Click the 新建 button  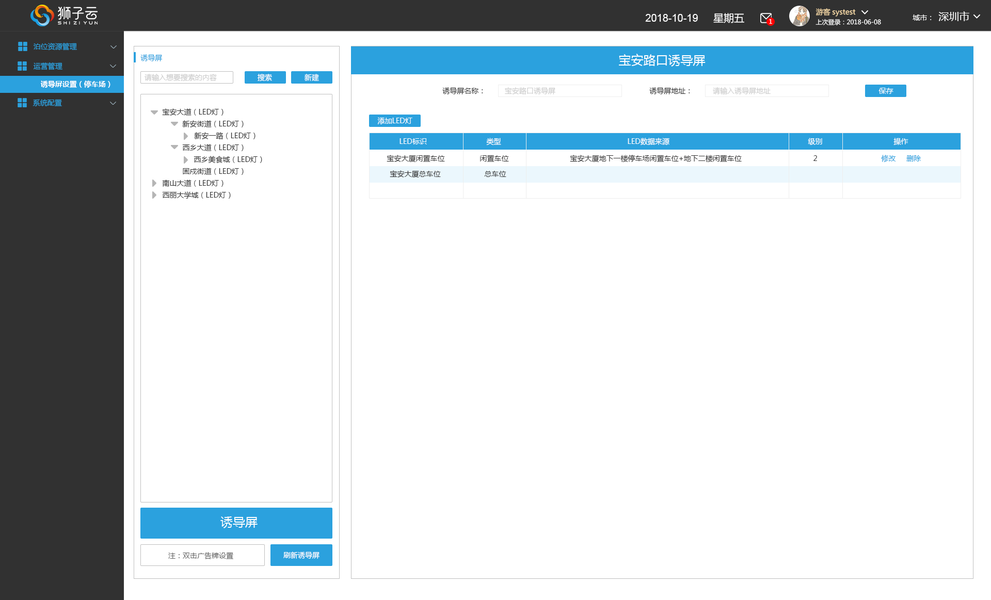click(x=312, y=77)
